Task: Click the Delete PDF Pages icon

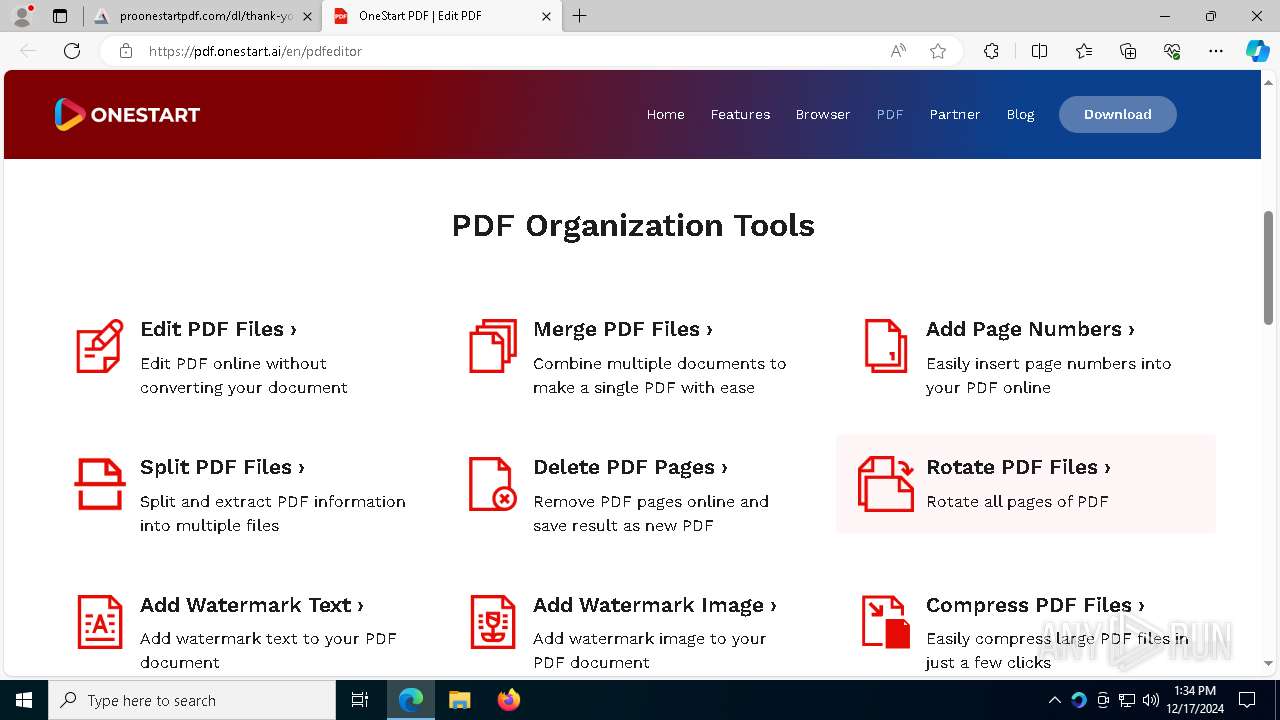Action: click(x=493, y=484)
